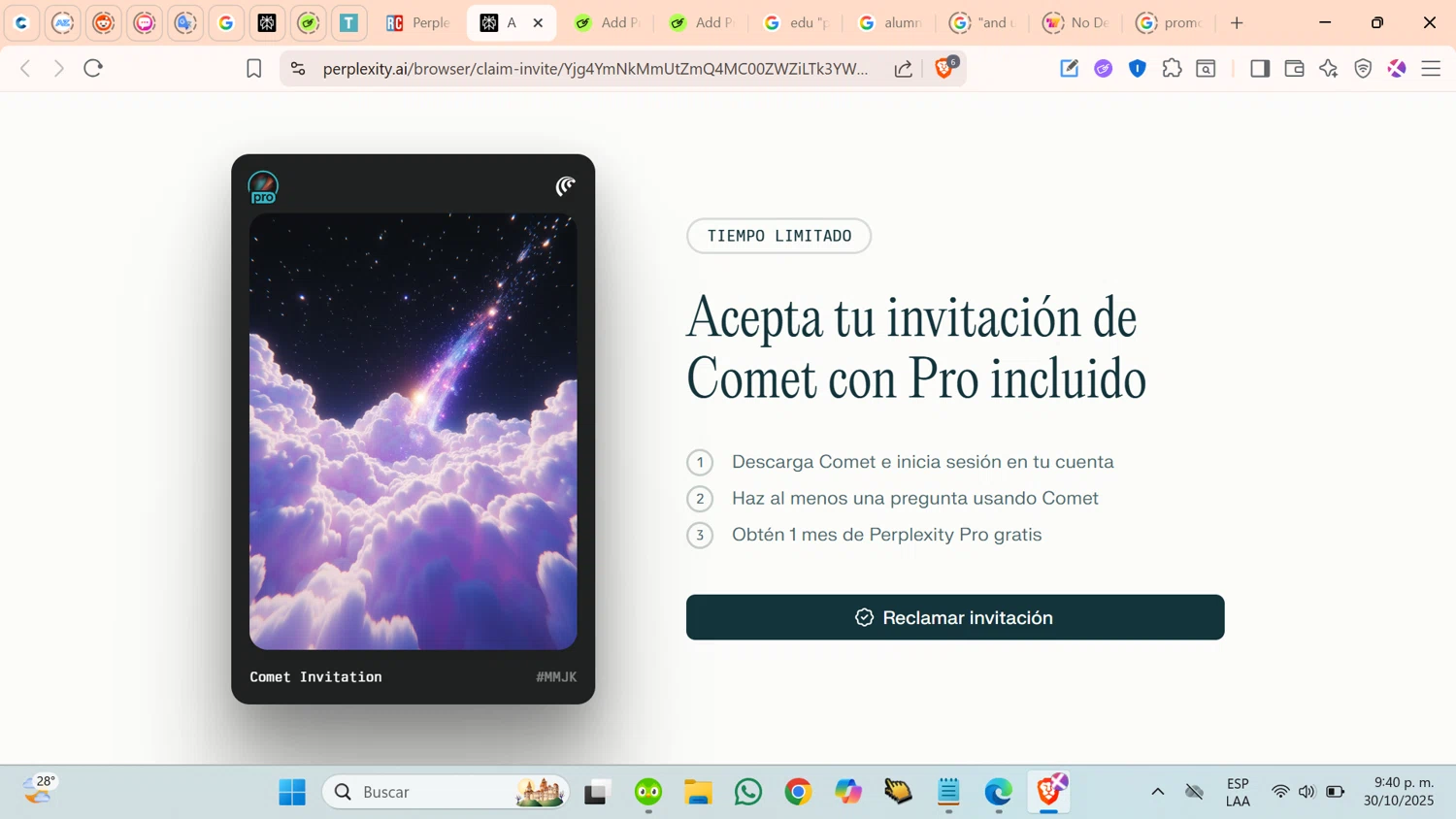This screenshot has width=1456, height=819.
Task: Switch to the pinned pink chat-bubble tab
Action: click(145, 22)
